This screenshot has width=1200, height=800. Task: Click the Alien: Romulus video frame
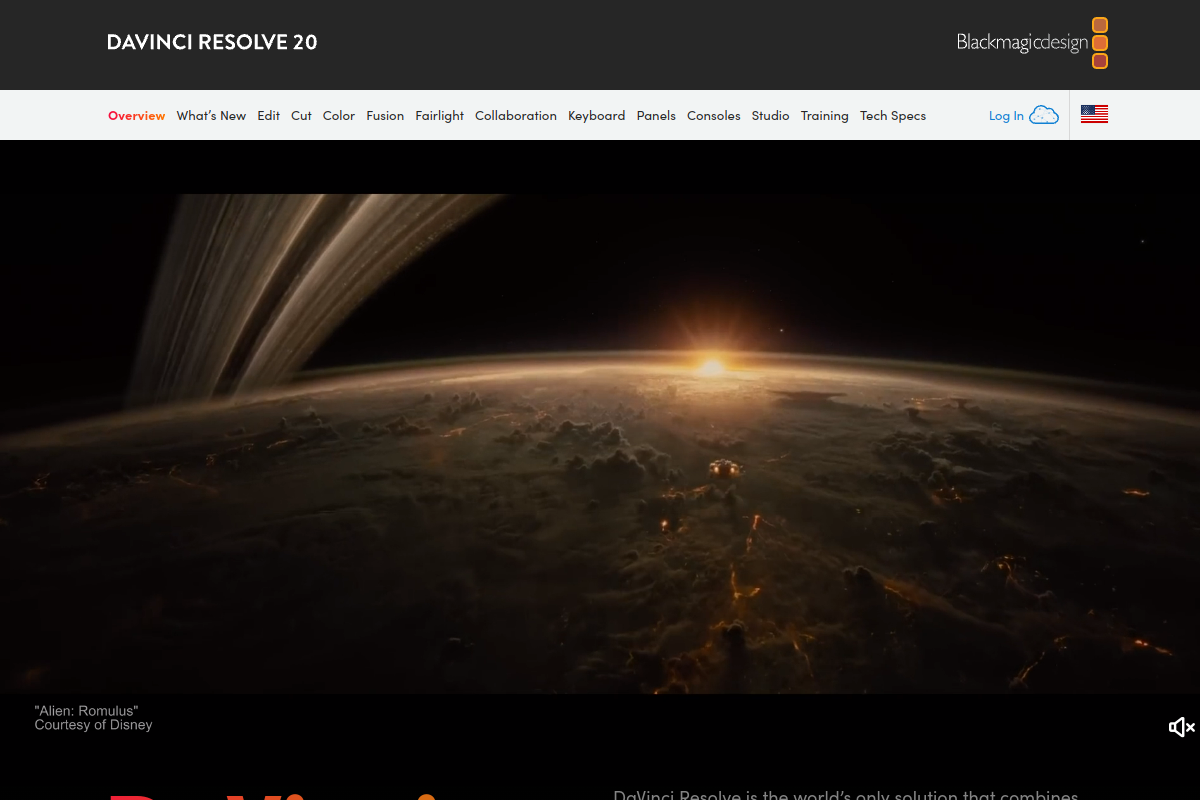pyautogui.click(x=600, y=420)
